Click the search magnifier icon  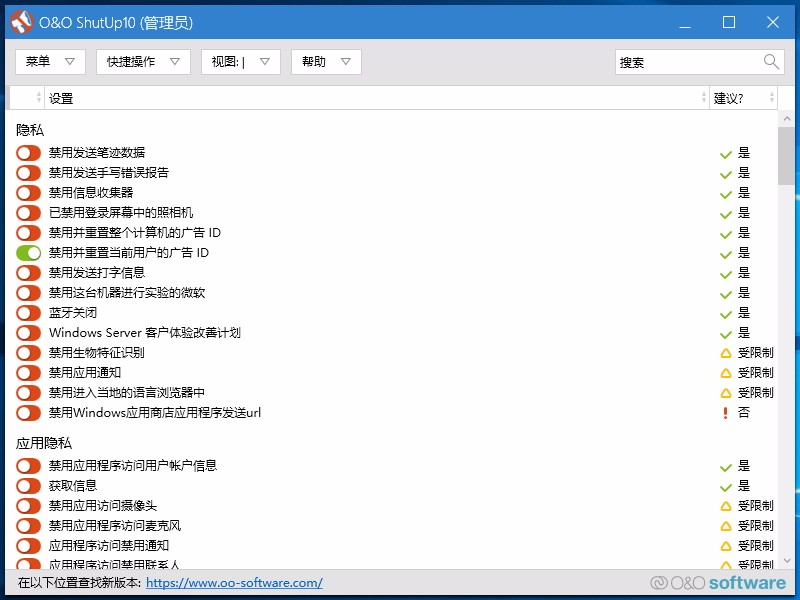tap(771, 62)
